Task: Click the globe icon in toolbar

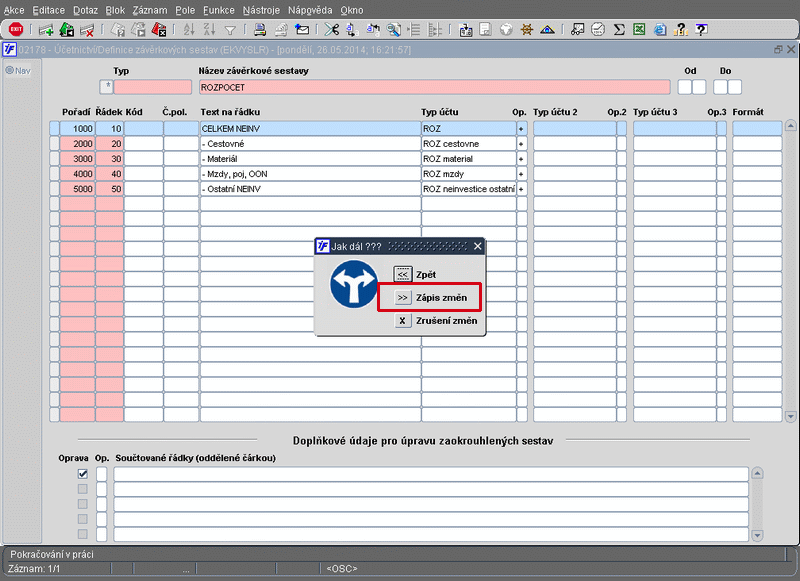Action: pyautogui.click(x=506, y=30)
